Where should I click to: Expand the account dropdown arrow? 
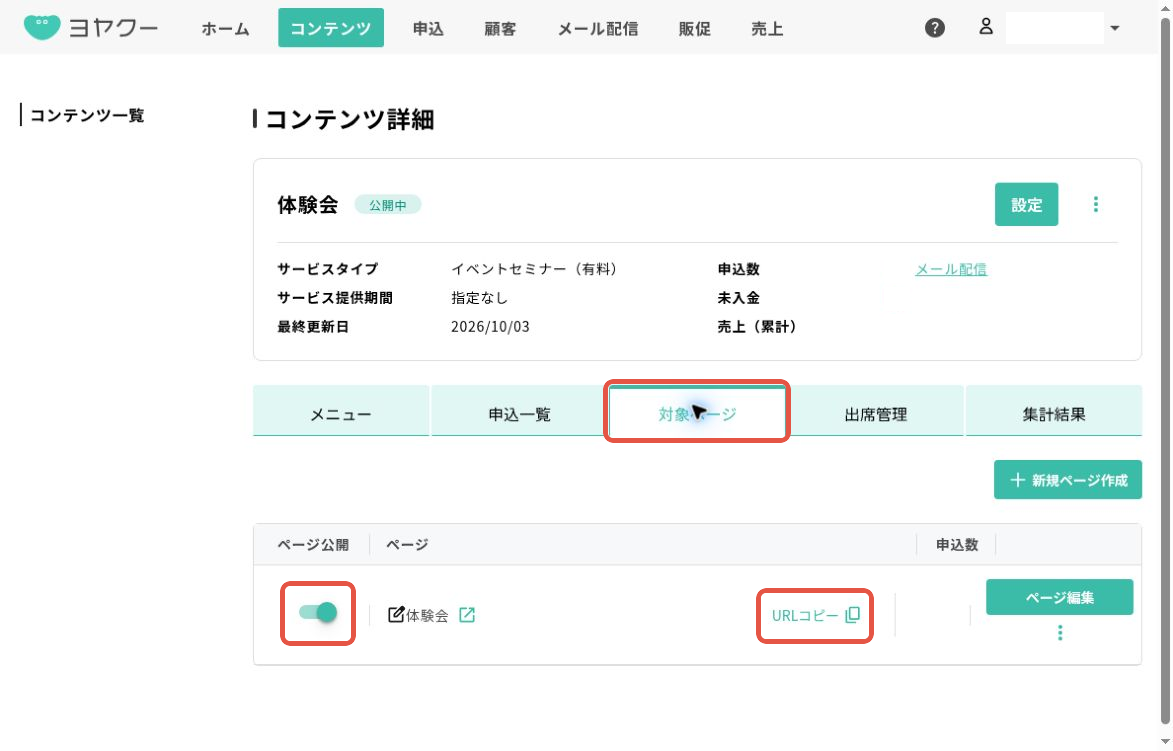tap(1115, 28)
